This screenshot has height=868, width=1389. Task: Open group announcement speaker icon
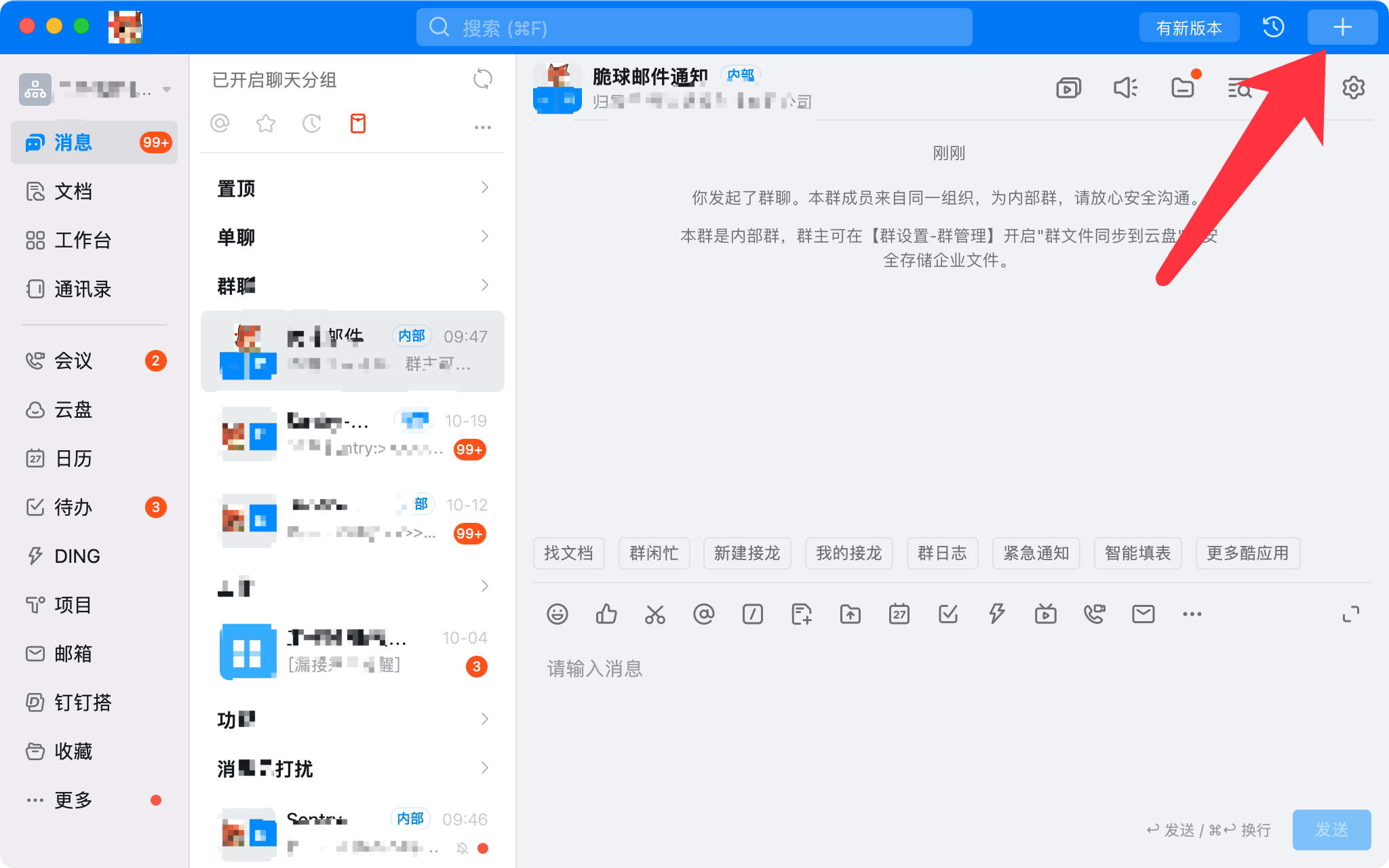(1125, 88)
